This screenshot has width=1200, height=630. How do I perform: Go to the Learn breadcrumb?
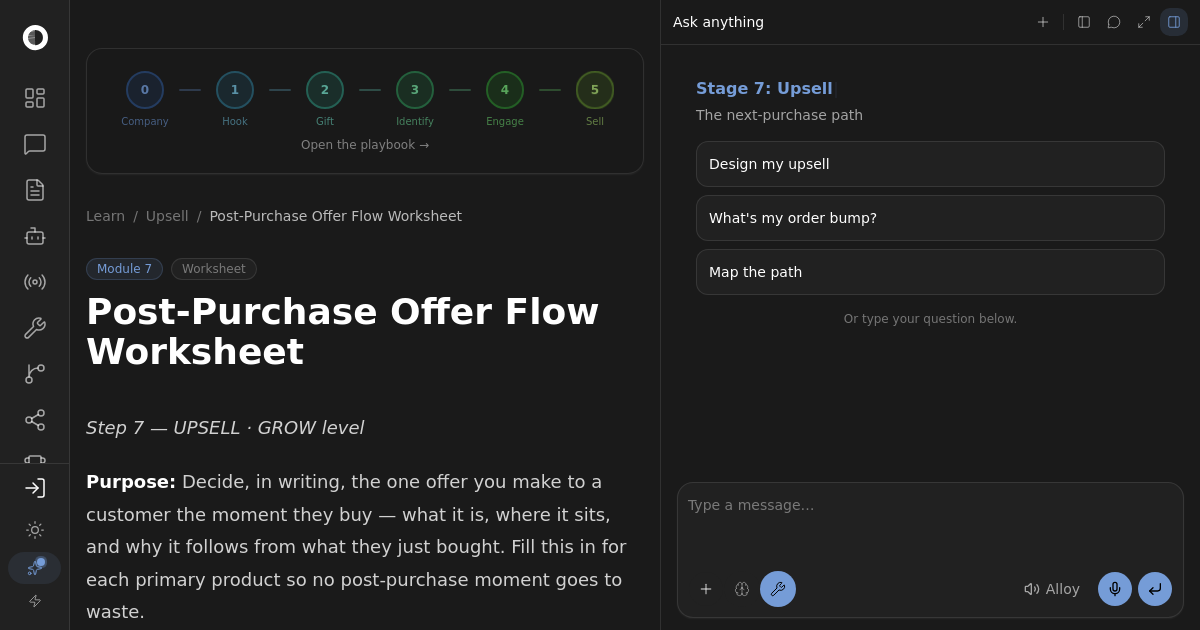pos(105,216)
